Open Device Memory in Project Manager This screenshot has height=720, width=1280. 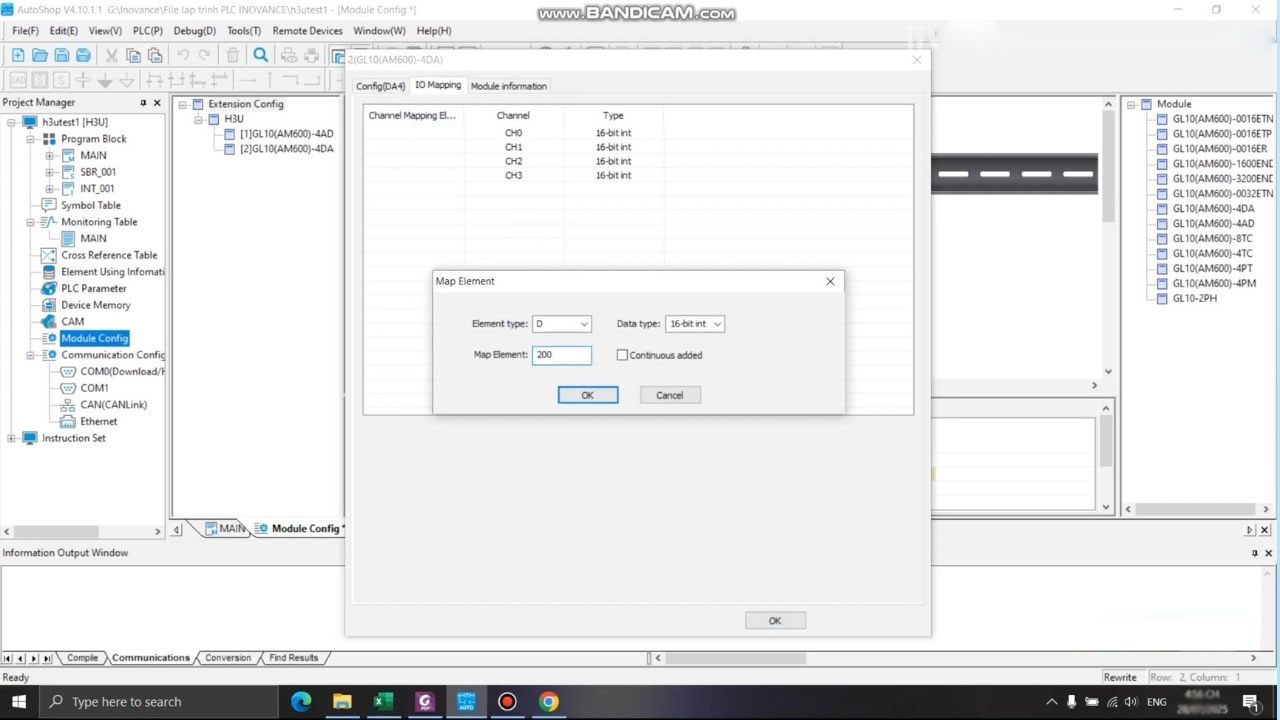tap(95, 305)
